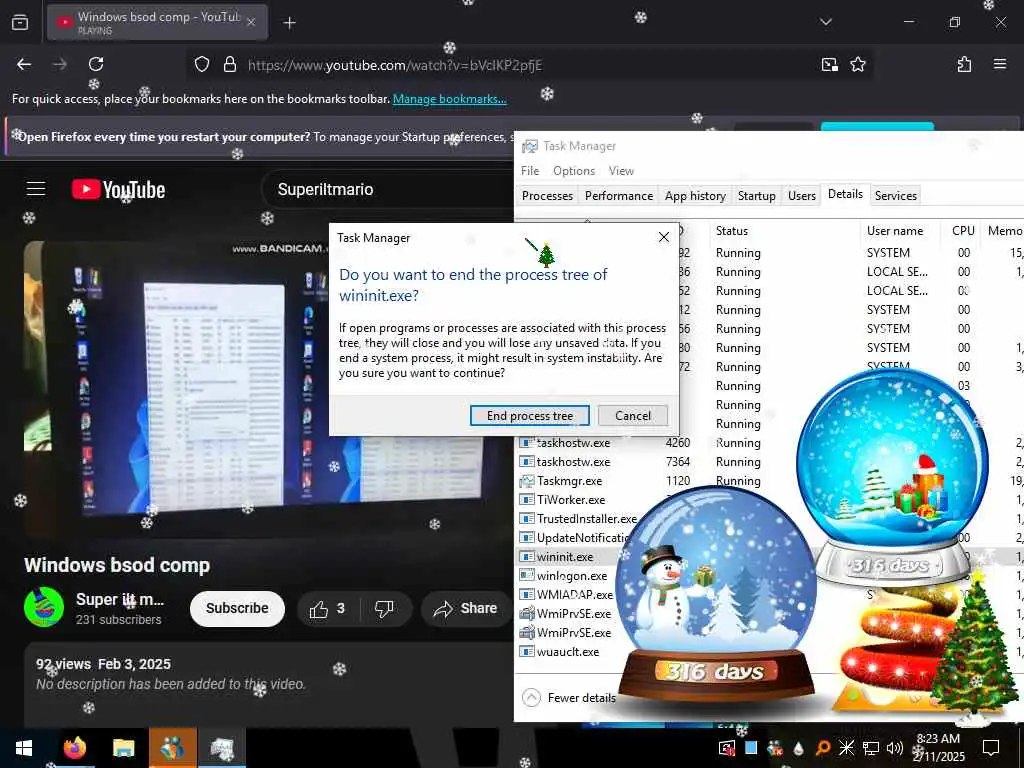Bookmark this page with the star icon
This screenshot has width=1024, height=768.
tap(857, 65)
